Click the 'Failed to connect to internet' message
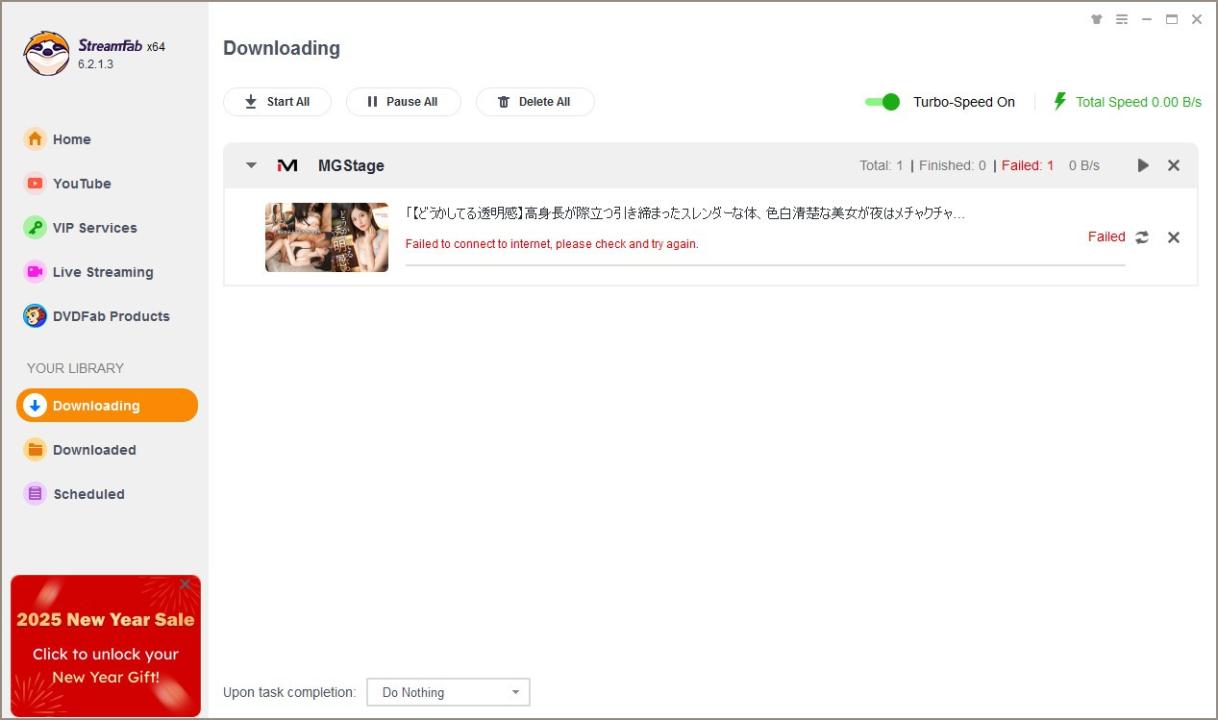 [552, 244]
